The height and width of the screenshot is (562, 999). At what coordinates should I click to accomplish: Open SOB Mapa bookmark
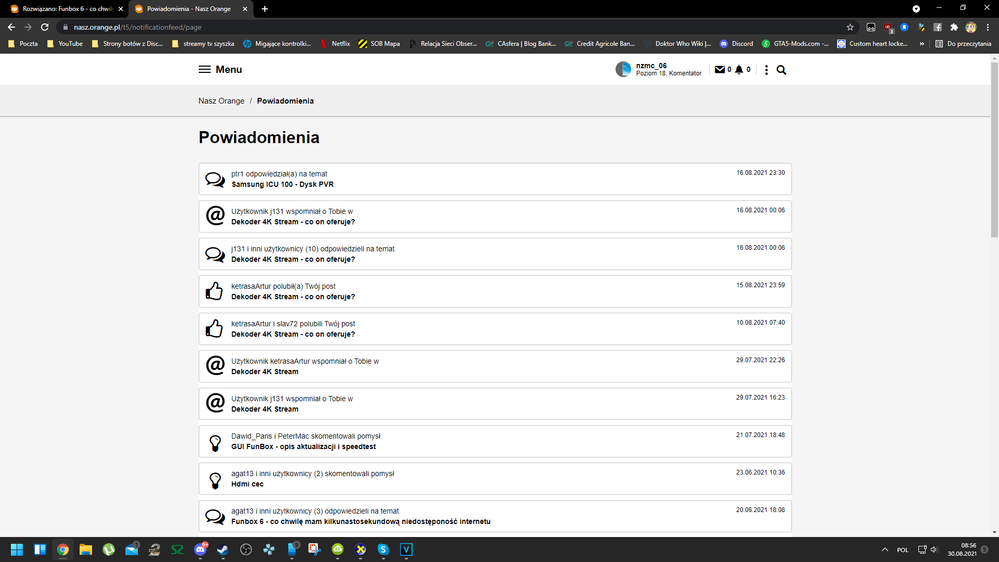(379, 44)
